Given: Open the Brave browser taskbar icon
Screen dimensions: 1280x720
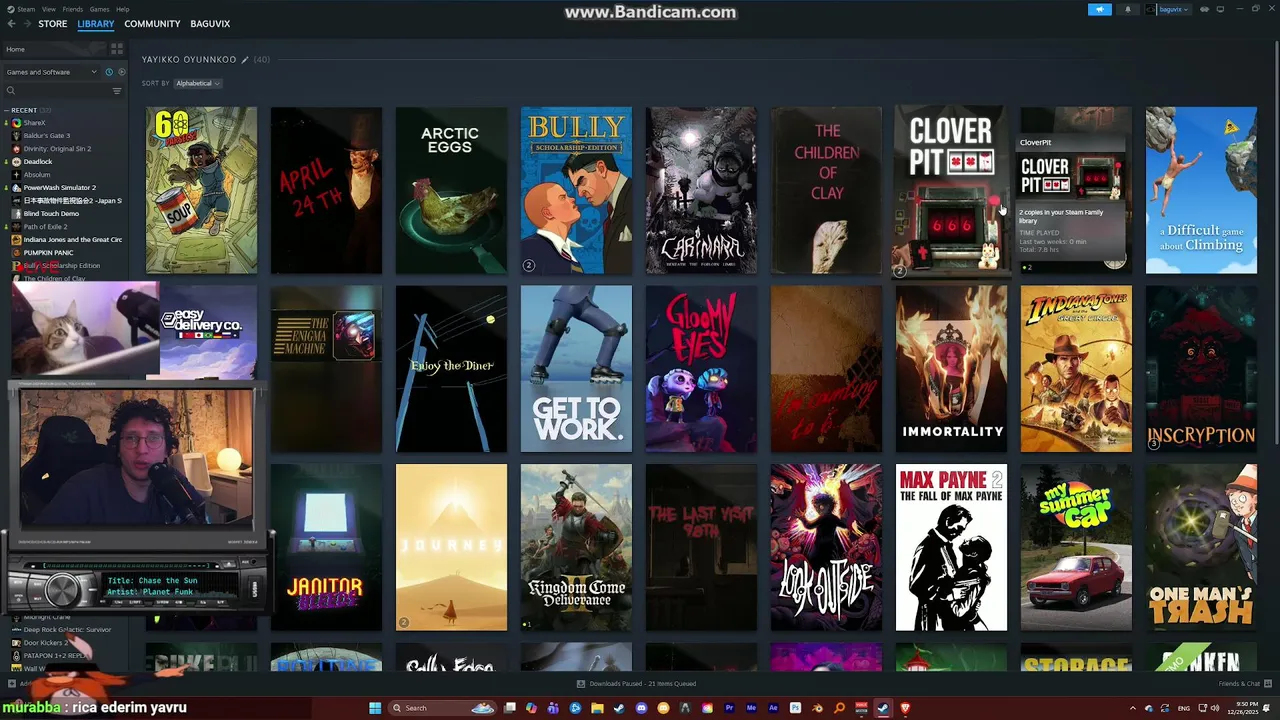Looking at the screenshot, I should (x=905, y=708).
